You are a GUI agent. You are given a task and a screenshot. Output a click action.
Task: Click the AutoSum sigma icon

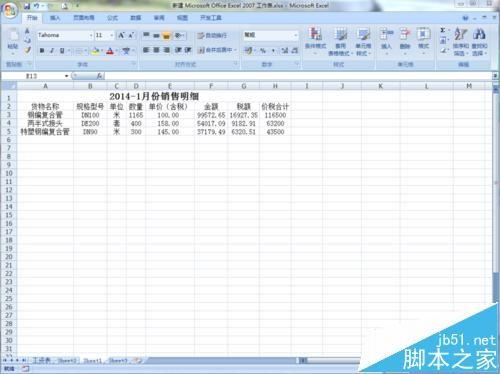(443, 31)
